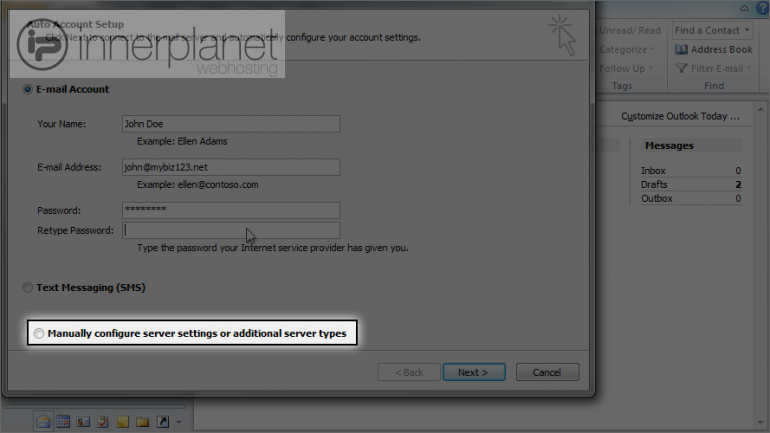
Task: Focus the Retype Password field
Action: [231, 230]
